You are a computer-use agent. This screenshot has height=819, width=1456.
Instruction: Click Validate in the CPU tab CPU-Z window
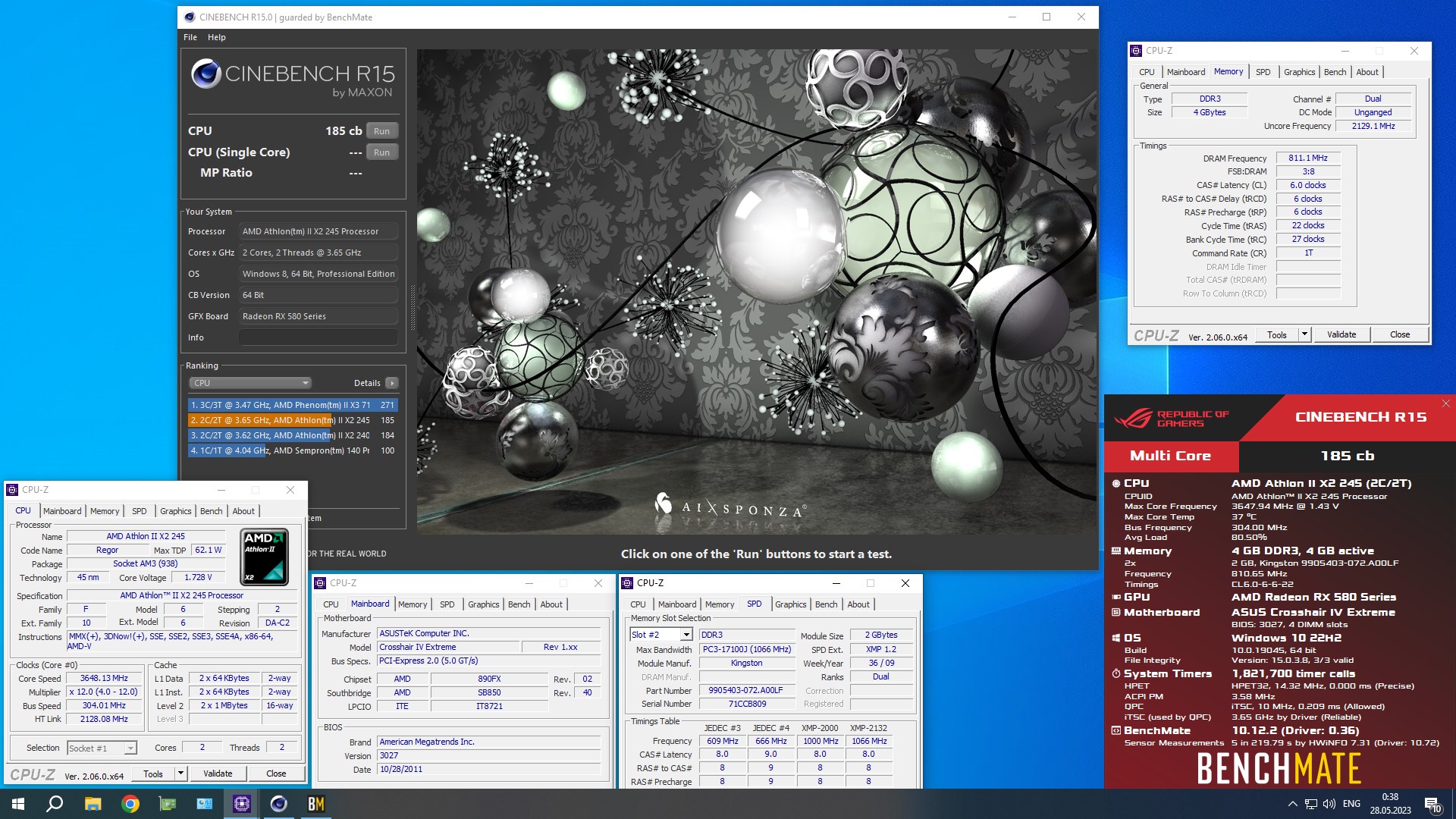point(218,773)
